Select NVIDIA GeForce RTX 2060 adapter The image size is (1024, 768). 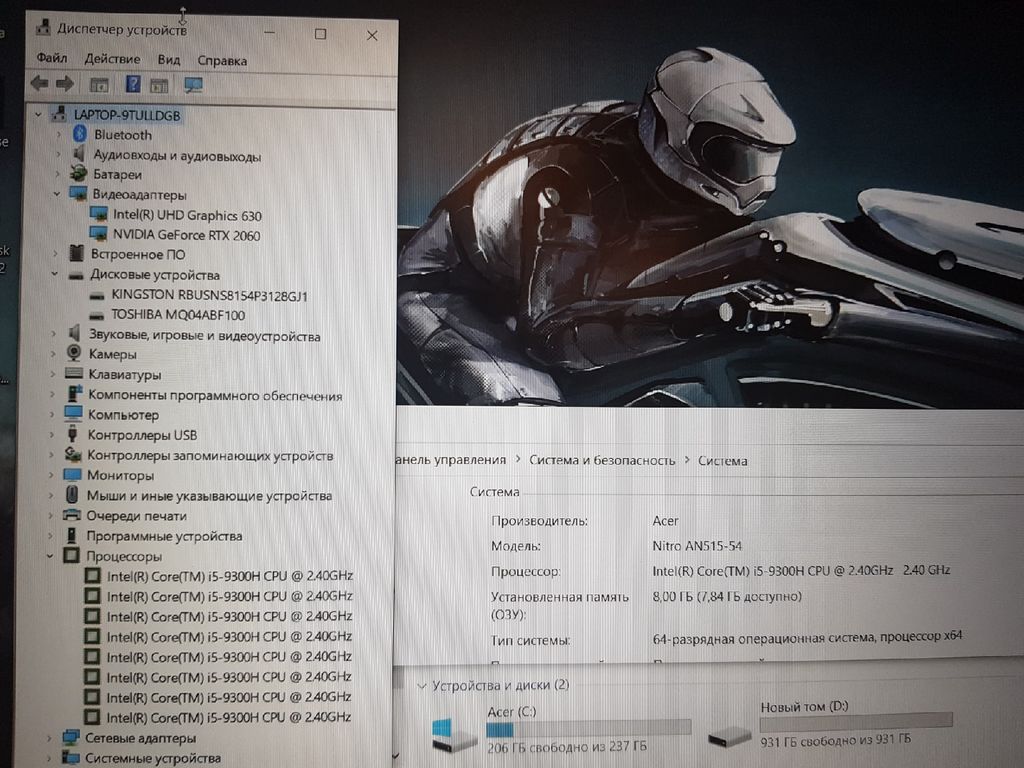[x=186, y=235]
